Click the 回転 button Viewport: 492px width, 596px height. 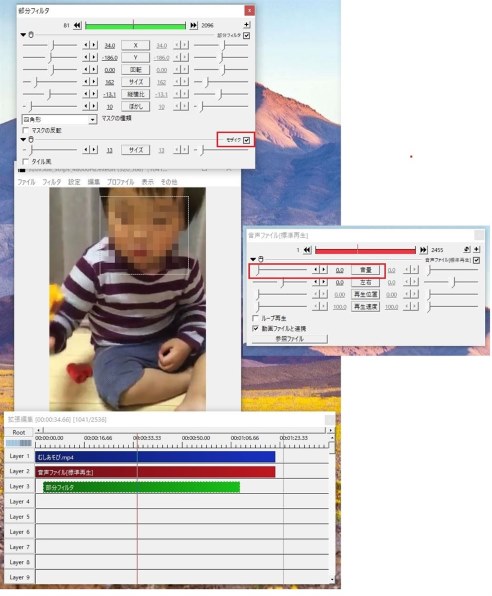point(135,70)
